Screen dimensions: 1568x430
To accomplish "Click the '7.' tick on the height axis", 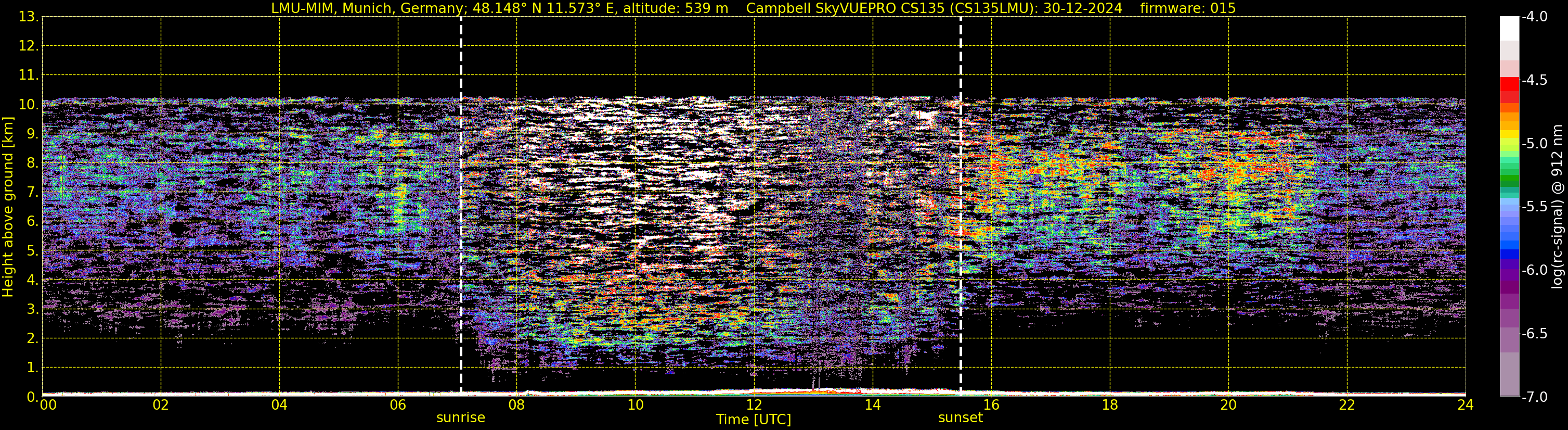I will pyautogui.click(x=33, y=193).
